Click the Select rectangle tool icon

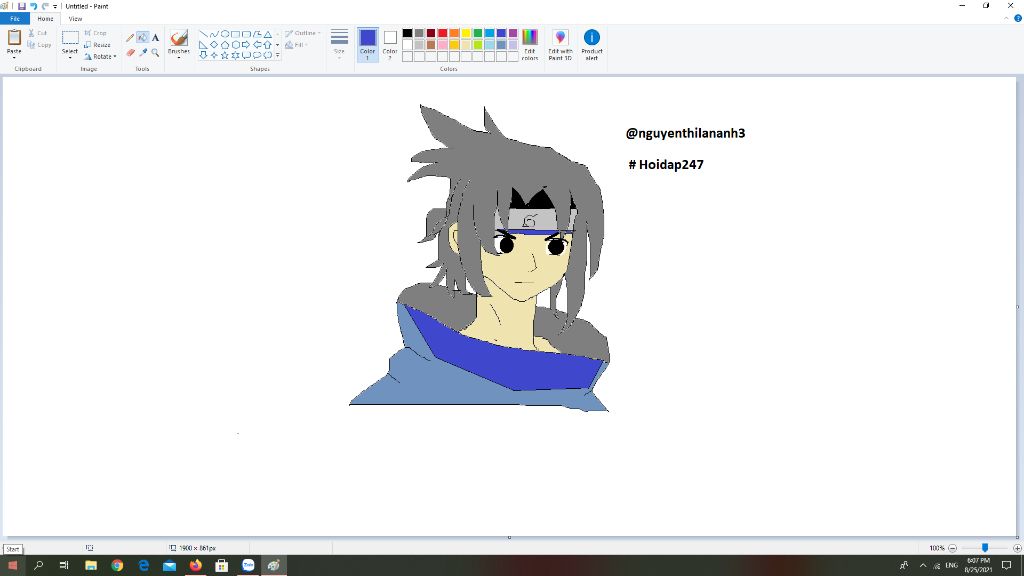[70, 38]
